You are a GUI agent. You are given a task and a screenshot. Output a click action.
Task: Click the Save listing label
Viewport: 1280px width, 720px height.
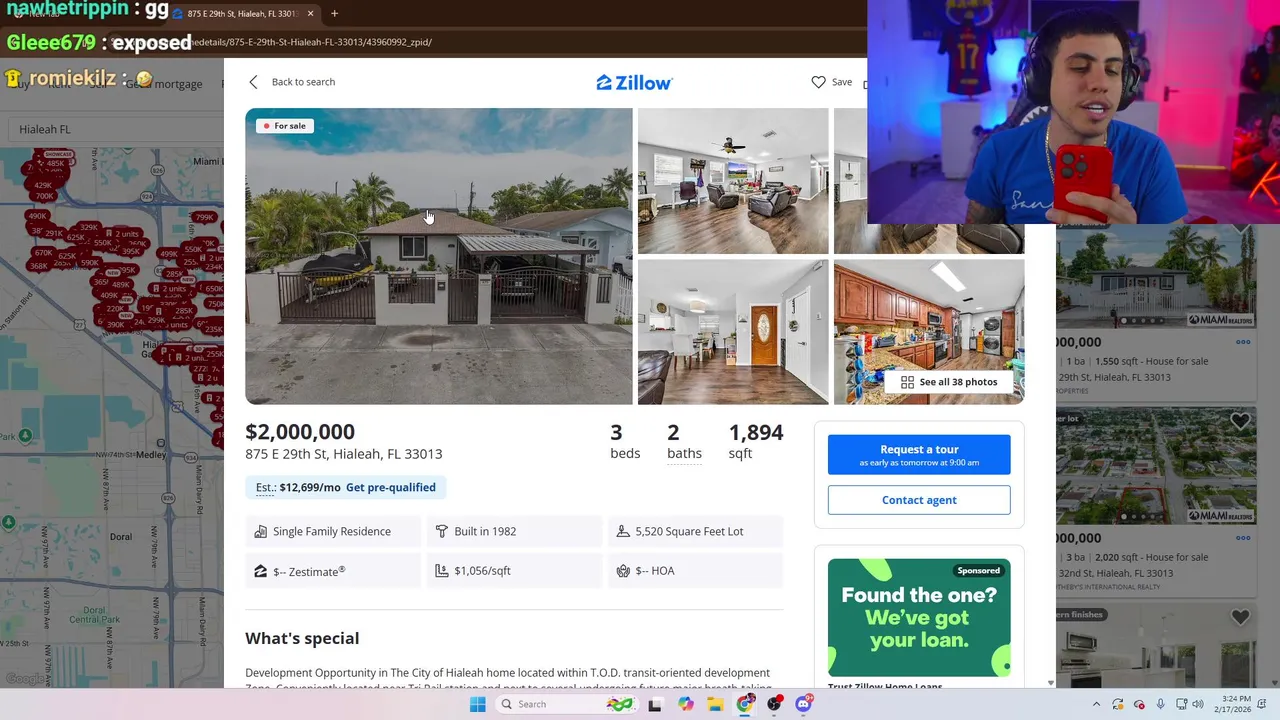842,82
